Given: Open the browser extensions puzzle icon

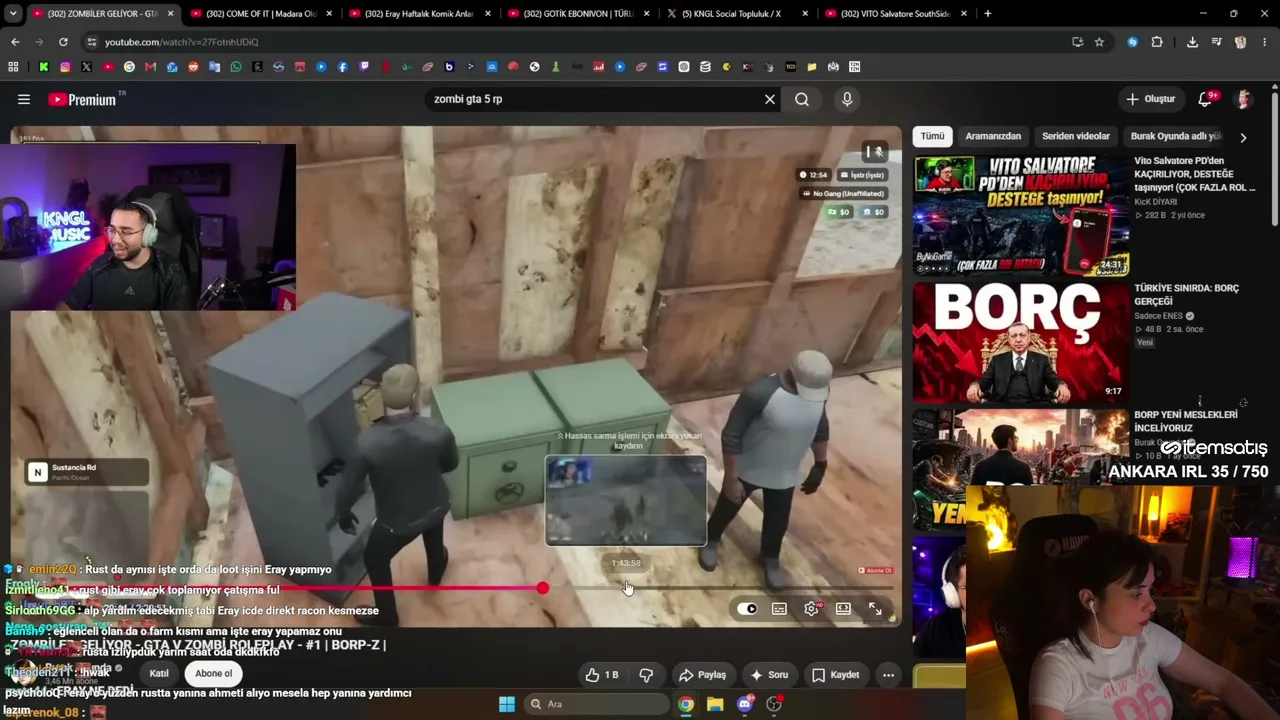Looking at the screenshot, I should (x=1157, y=42).
